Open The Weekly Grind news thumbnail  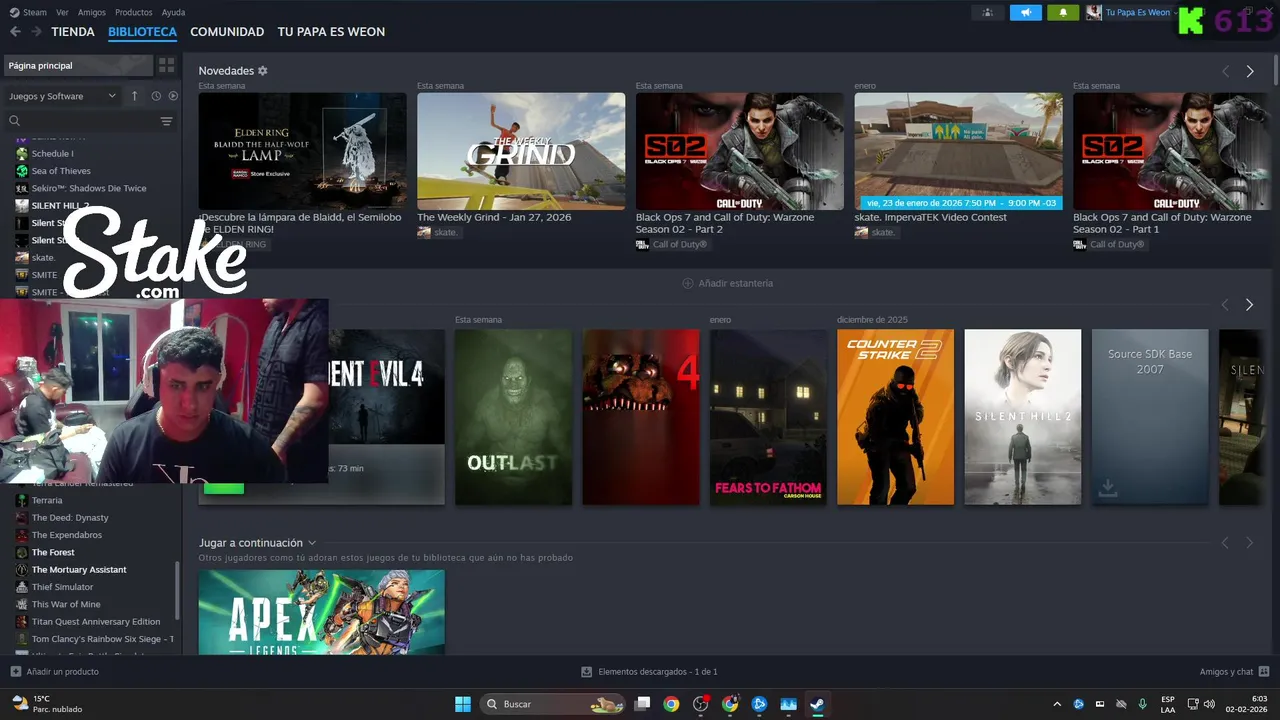click(521, 151)
